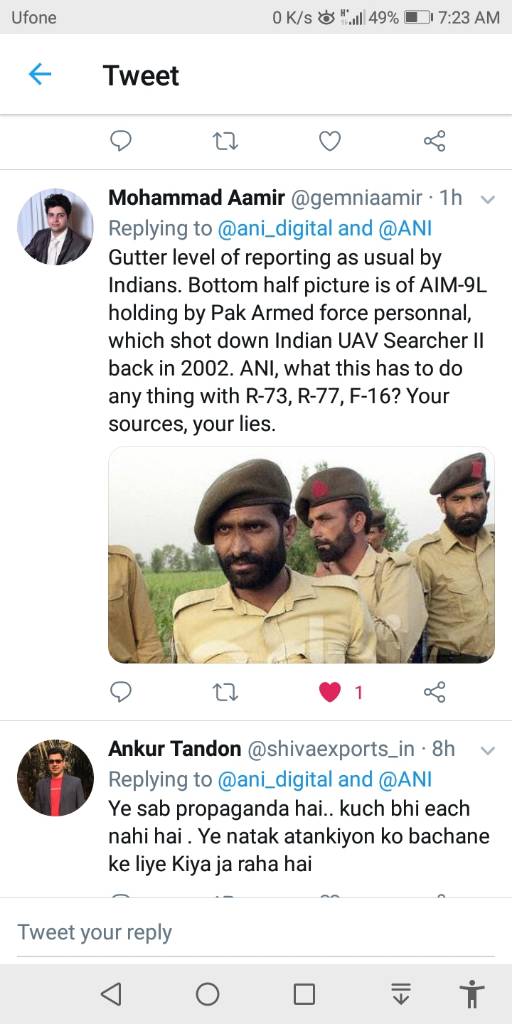Open Ankur Tandon's name to view profile
The width and height of the screenshot is (512, 1024).
(174, 748)
